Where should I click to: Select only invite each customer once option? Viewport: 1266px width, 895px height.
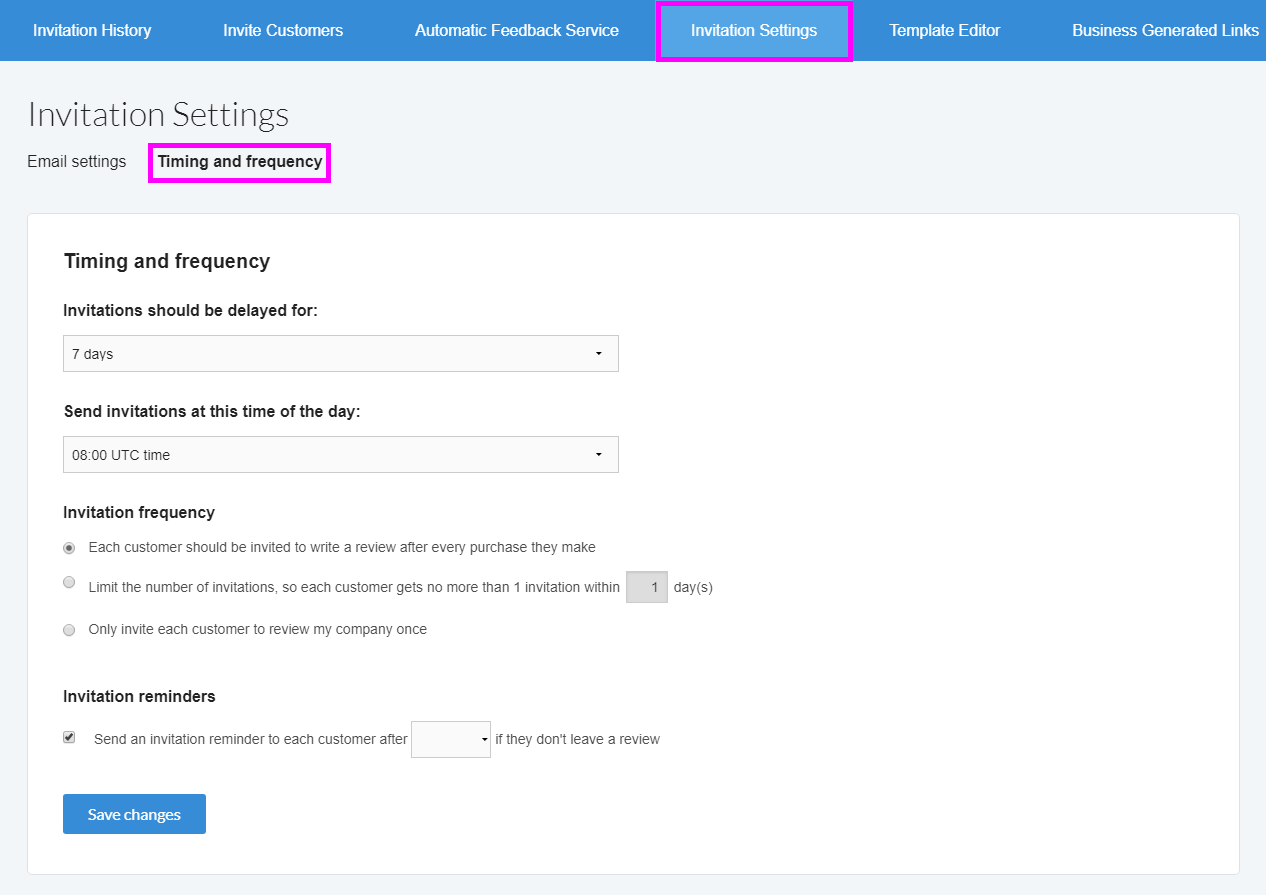click(x=69, y=630)
